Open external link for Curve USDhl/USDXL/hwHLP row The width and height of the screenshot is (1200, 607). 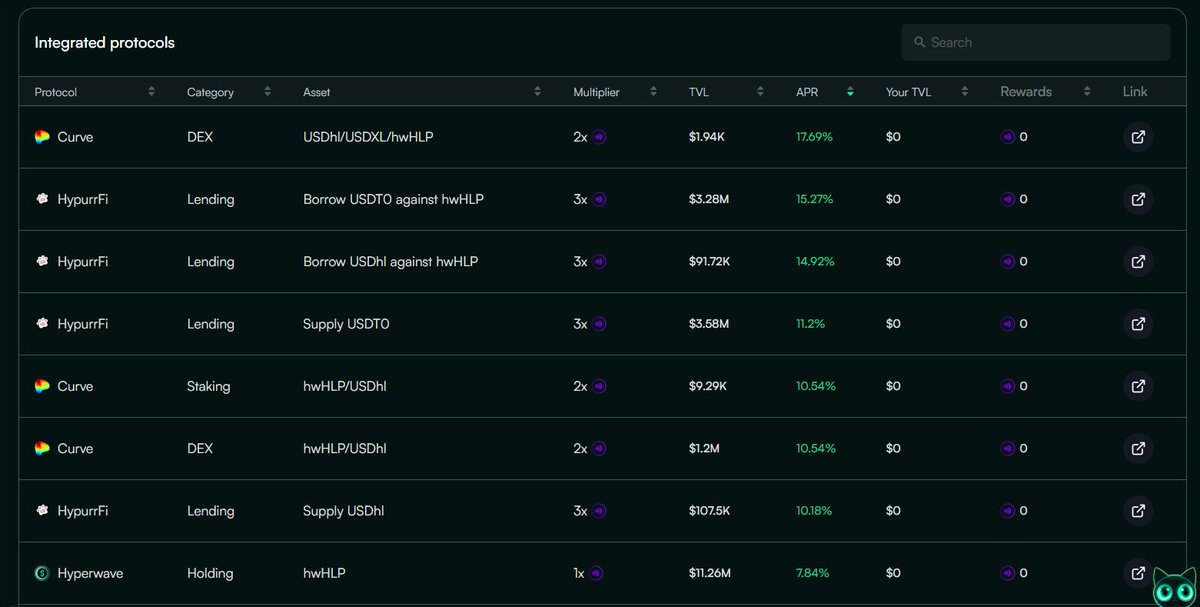click(x=1138, y=137)
